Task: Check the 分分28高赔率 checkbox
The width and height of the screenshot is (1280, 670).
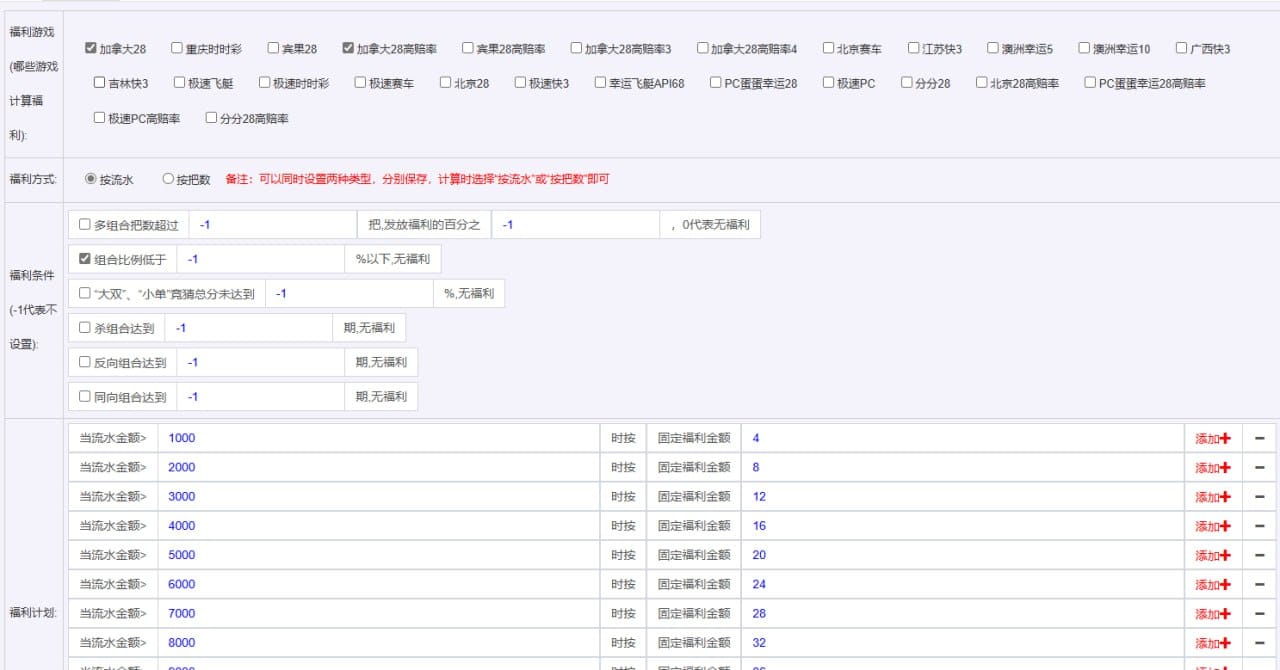Action: pyautogui.click(x=211, y=118)
